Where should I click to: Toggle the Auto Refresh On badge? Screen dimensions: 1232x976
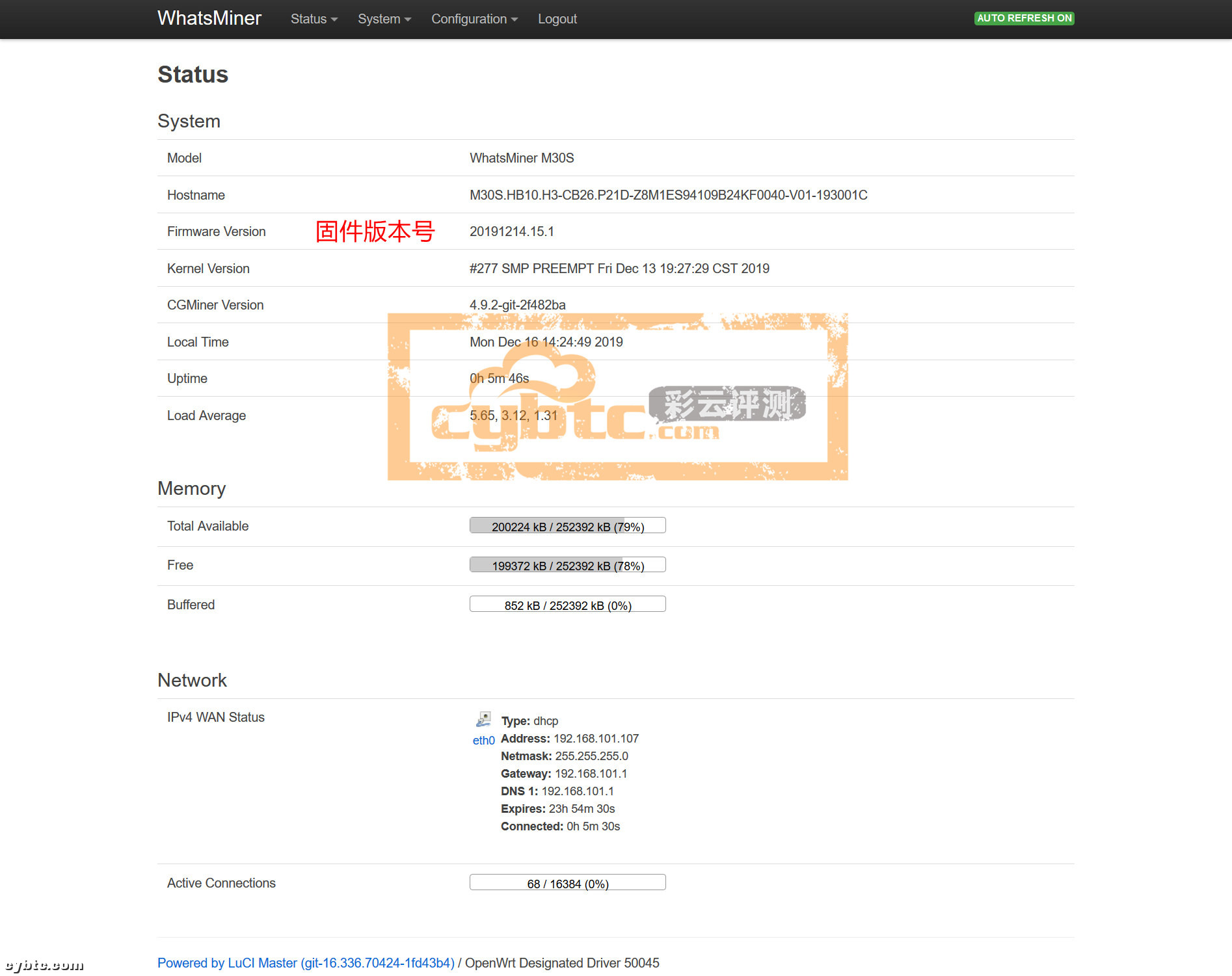(x=1024, y=18)
